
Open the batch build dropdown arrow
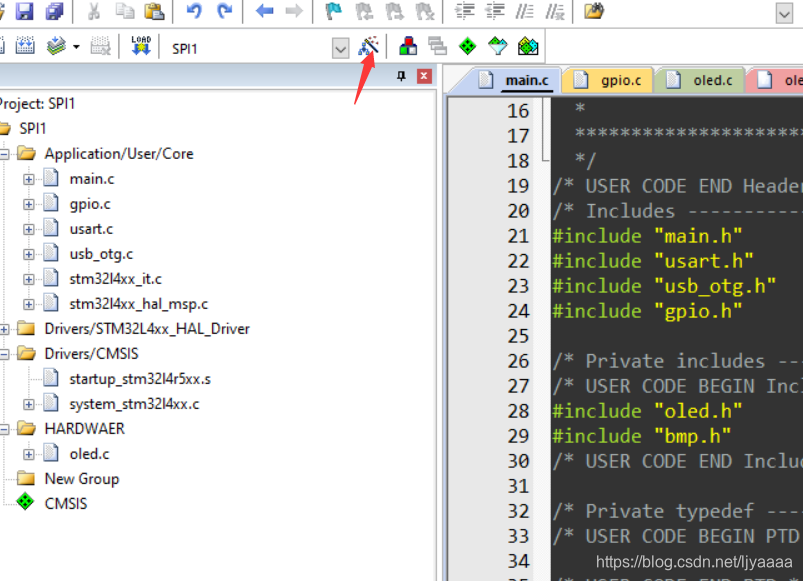[x=76, y=47]
